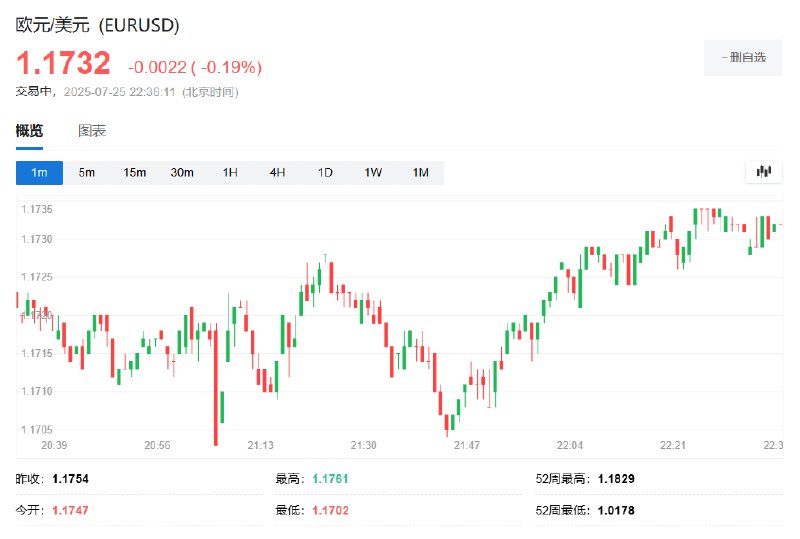Click the 交易中 trading status label
Screen dimensions: 800x539
point(34,91)
